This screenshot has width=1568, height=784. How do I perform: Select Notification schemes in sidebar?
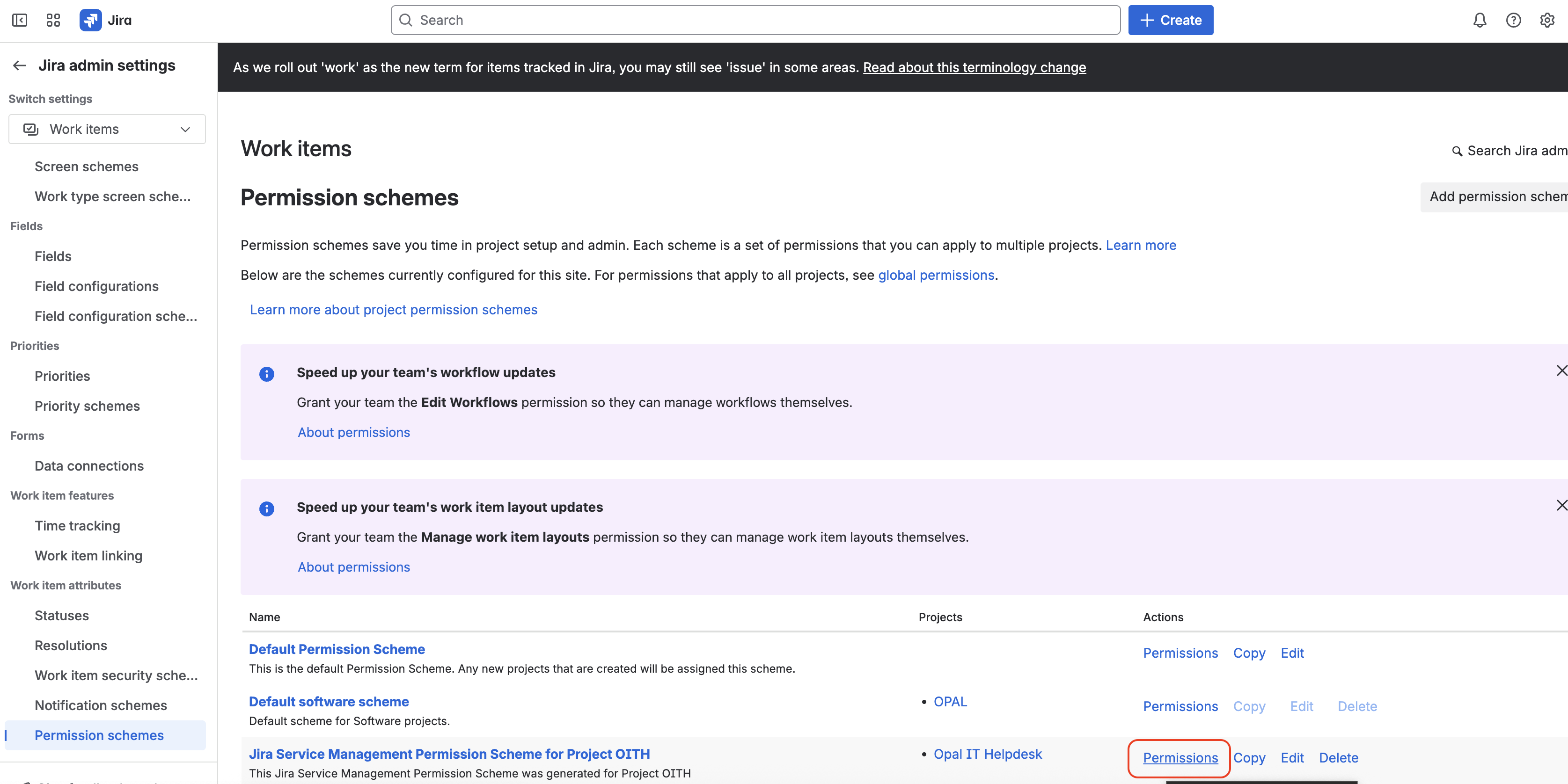[x=101, y=705]
